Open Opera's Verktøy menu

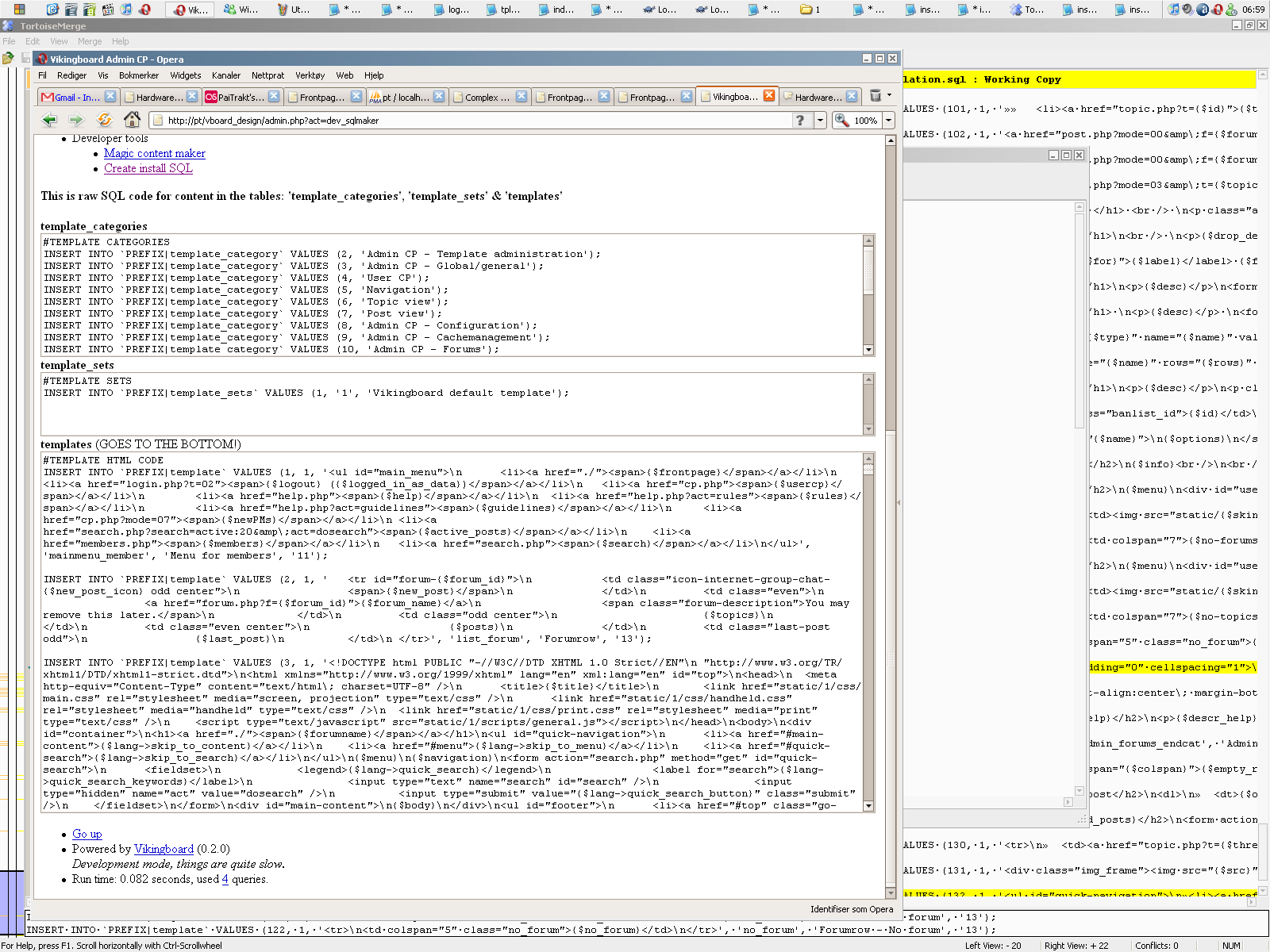[310, 75]
